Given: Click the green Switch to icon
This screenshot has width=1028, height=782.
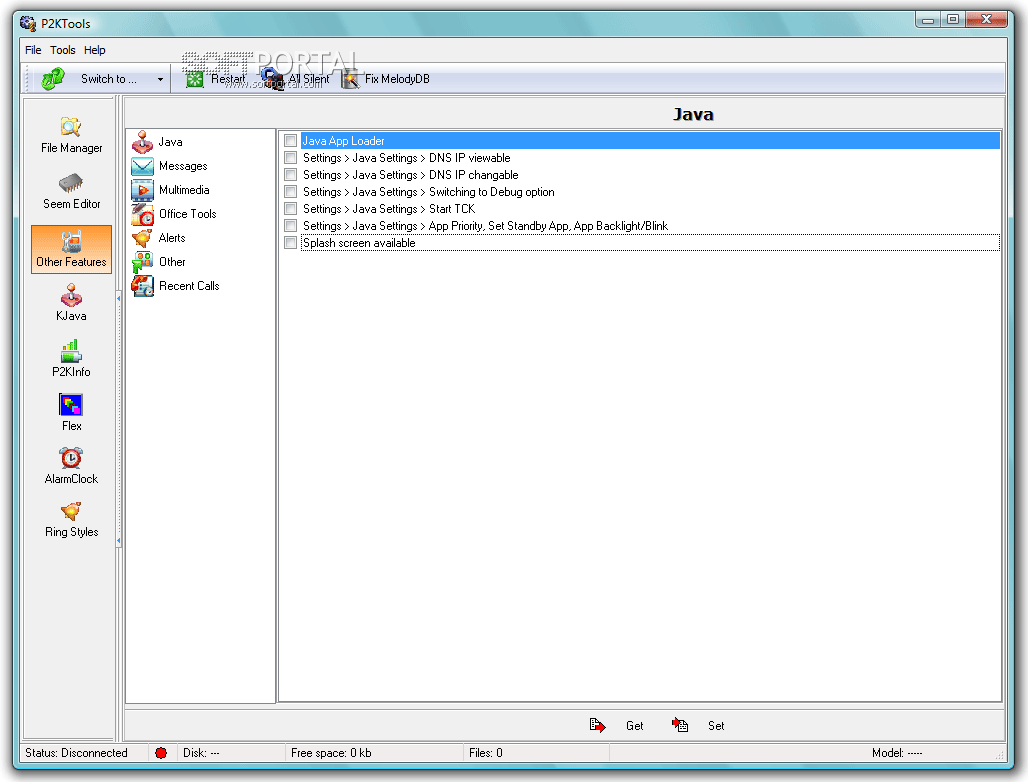Looking at the screenshot, I should [x=53, y=79].
